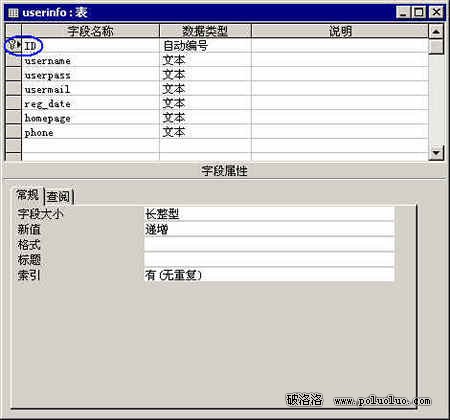Select the row selector beside userpass
This screenshot has height=420, width=450.
[x=13, y=74]
